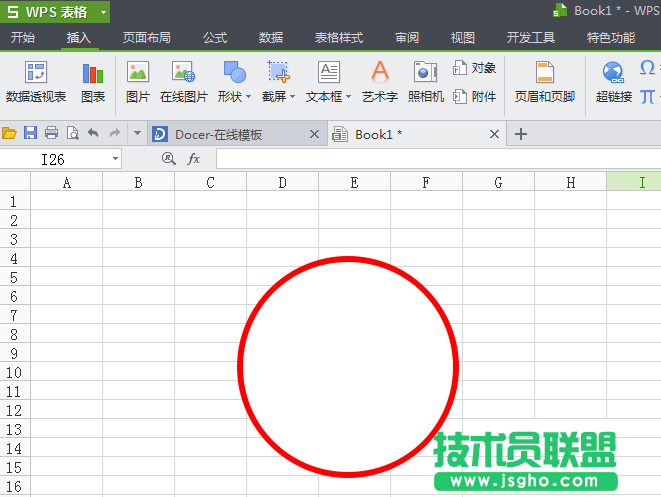Insert an 附件 attachment
This screenshot has height=497, width=661.
click(475, 97)
